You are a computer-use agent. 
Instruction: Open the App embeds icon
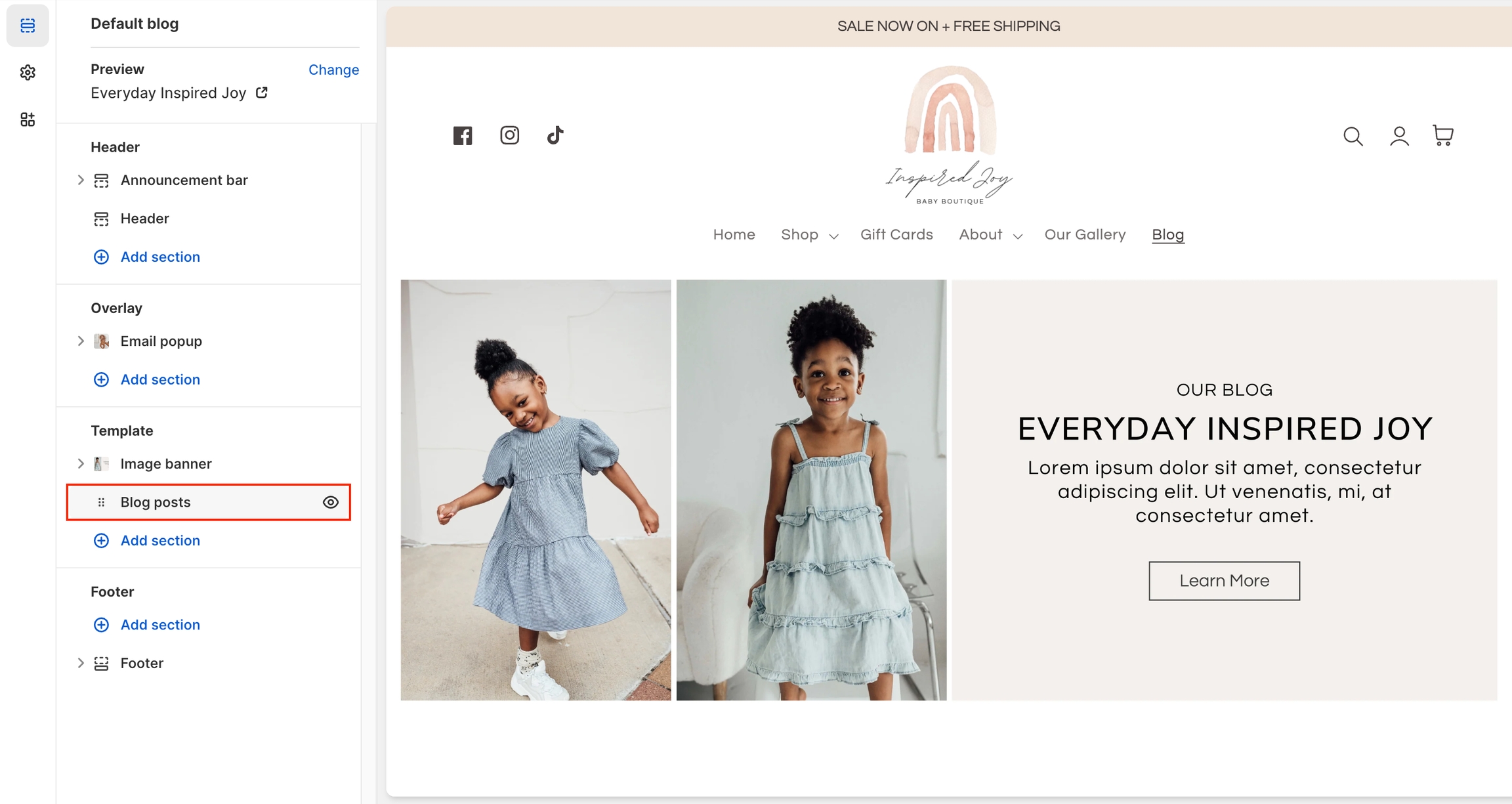coord(28,119)
